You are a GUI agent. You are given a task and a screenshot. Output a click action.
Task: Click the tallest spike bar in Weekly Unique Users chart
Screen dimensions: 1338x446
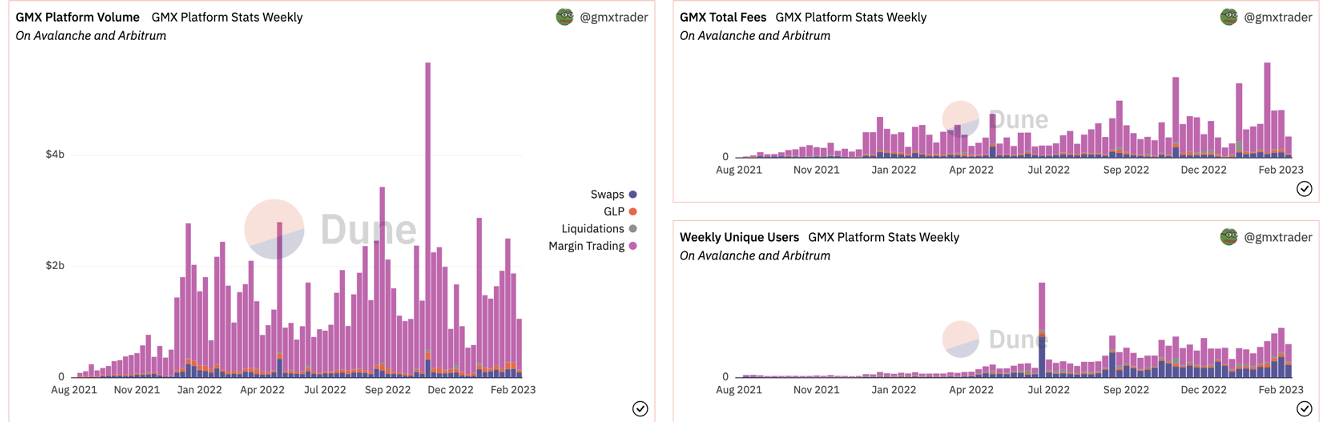tap(1042, 320)
